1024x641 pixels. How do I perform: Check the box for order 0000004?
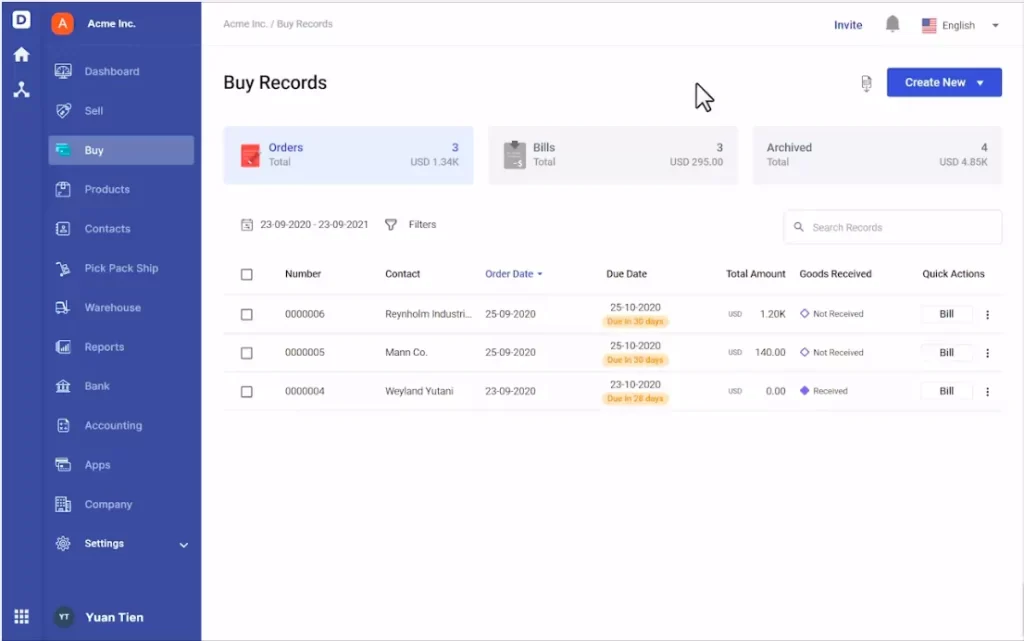(x=246, y=392)
